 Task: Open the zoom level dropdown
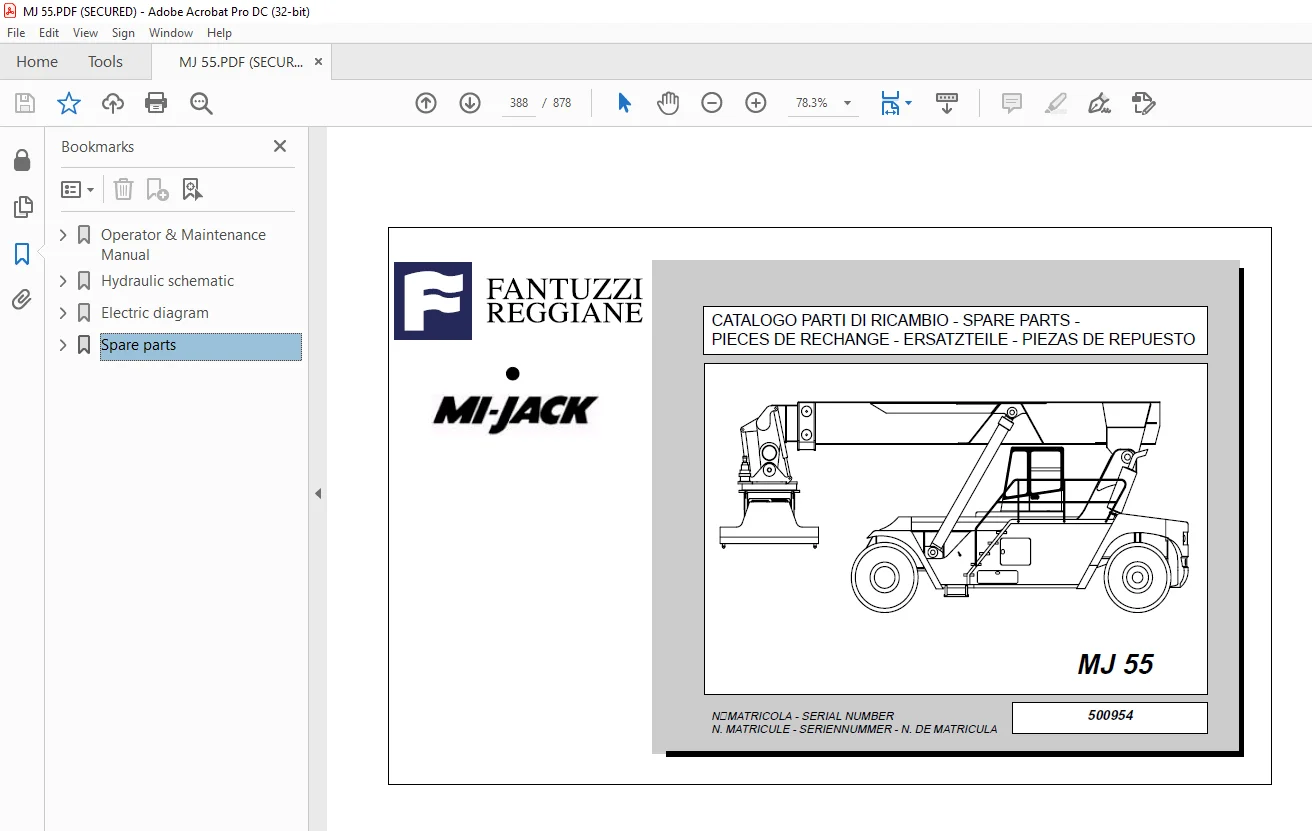coord(848,103)
